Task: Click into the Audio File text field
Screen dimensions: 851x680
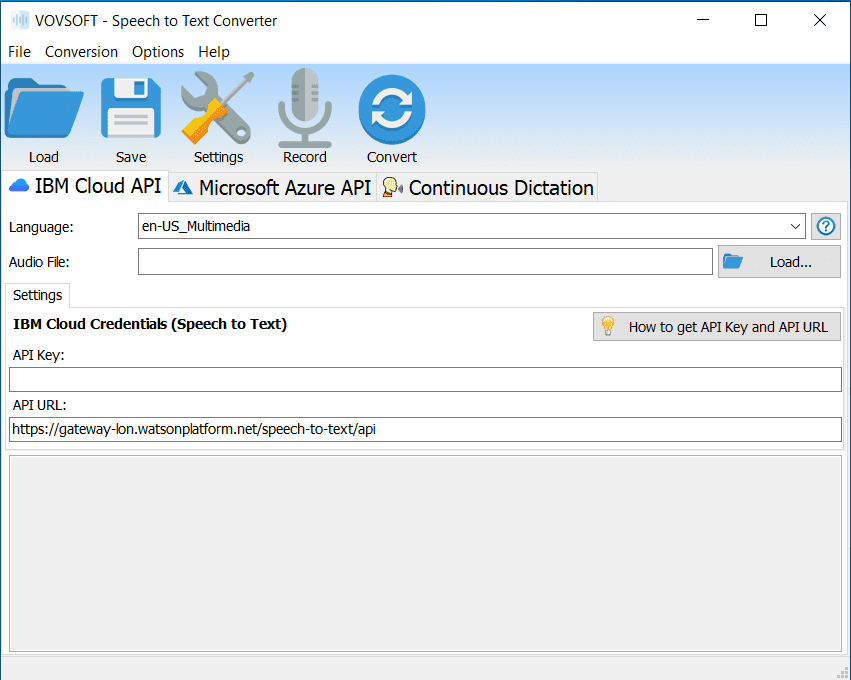Action: click(x=425, y=262)
